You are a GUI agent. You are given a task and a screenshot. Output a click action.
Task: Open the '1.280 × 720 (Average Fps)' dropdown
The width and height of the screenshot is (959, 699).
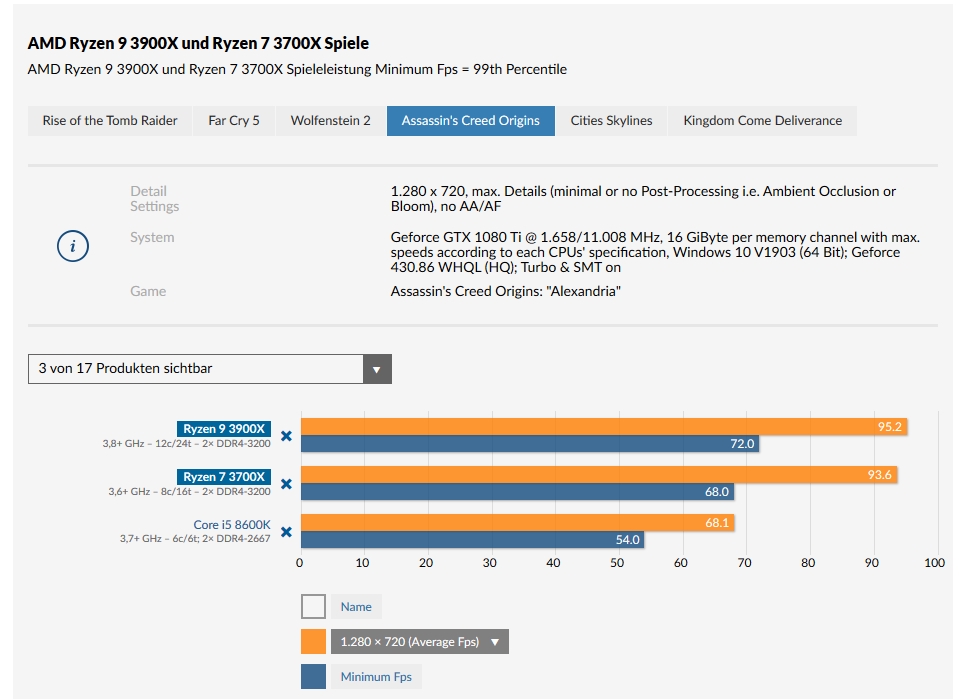click(420, 642)
